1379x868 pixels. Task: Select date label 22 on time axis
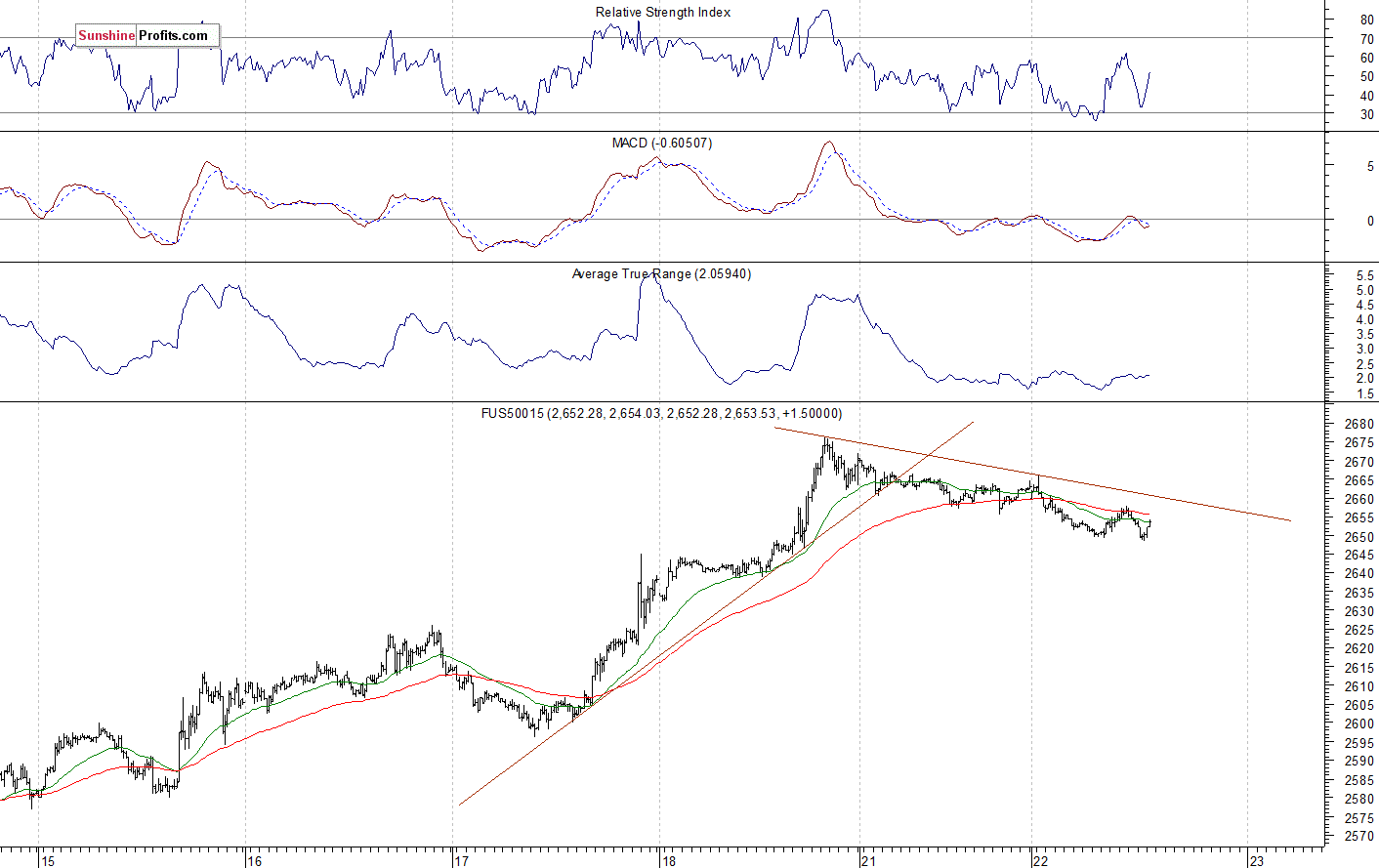[x=1041, y=861]
